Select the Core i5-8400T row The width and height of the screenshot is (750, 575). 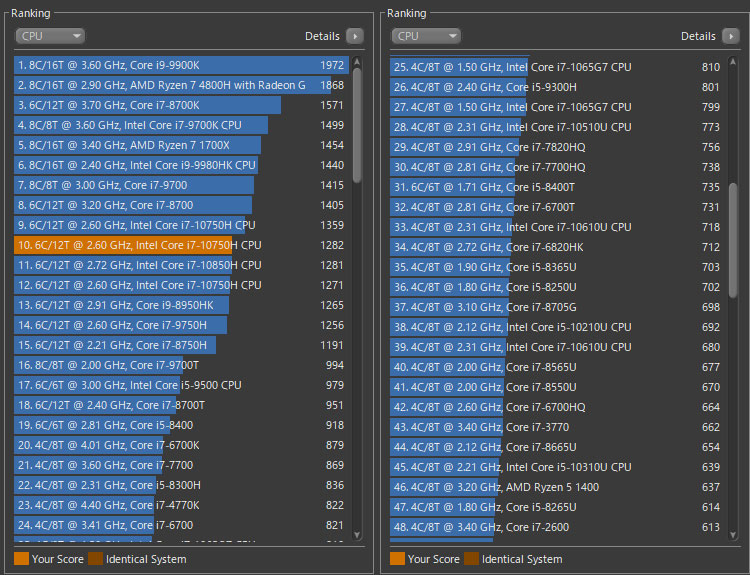pos(558,188)
